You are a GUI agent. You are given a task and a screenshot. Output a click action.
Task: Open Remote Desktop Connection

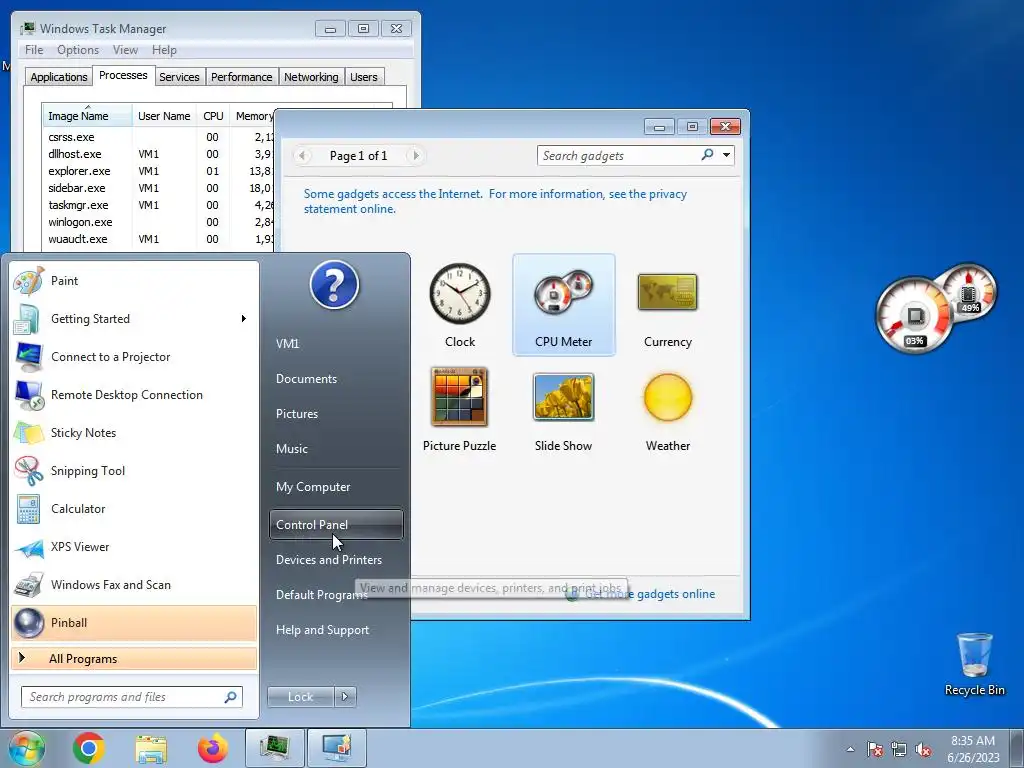134,394
